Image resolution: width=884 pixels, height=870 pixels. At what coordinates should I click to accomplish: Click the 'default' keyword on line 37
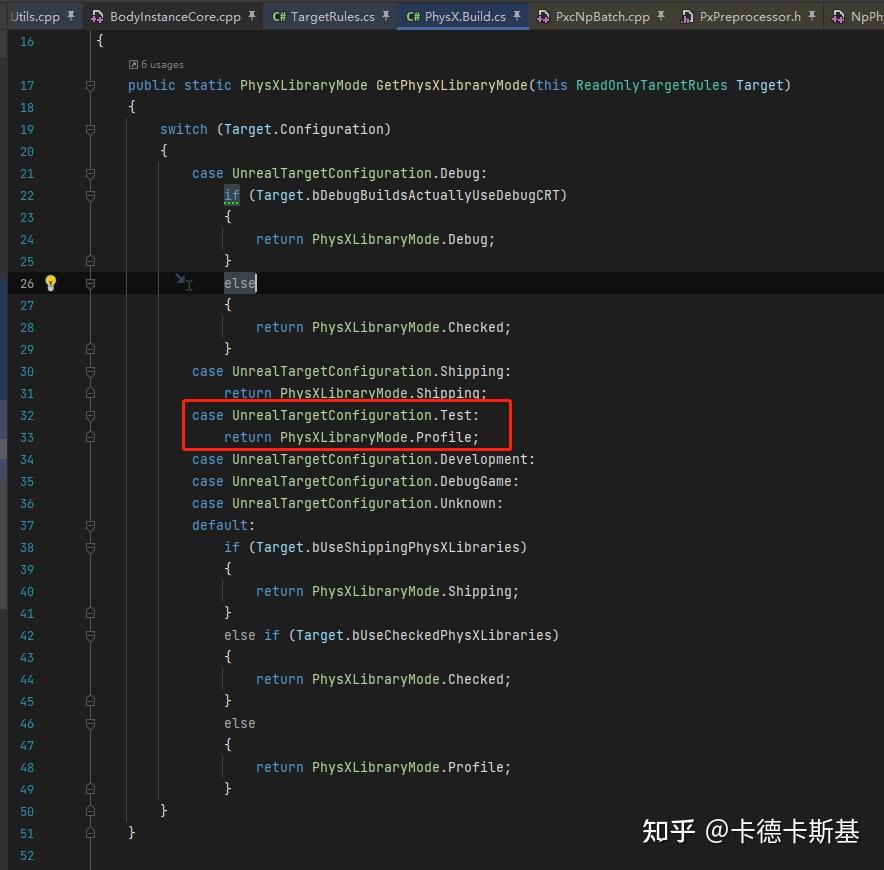[220, 525]
